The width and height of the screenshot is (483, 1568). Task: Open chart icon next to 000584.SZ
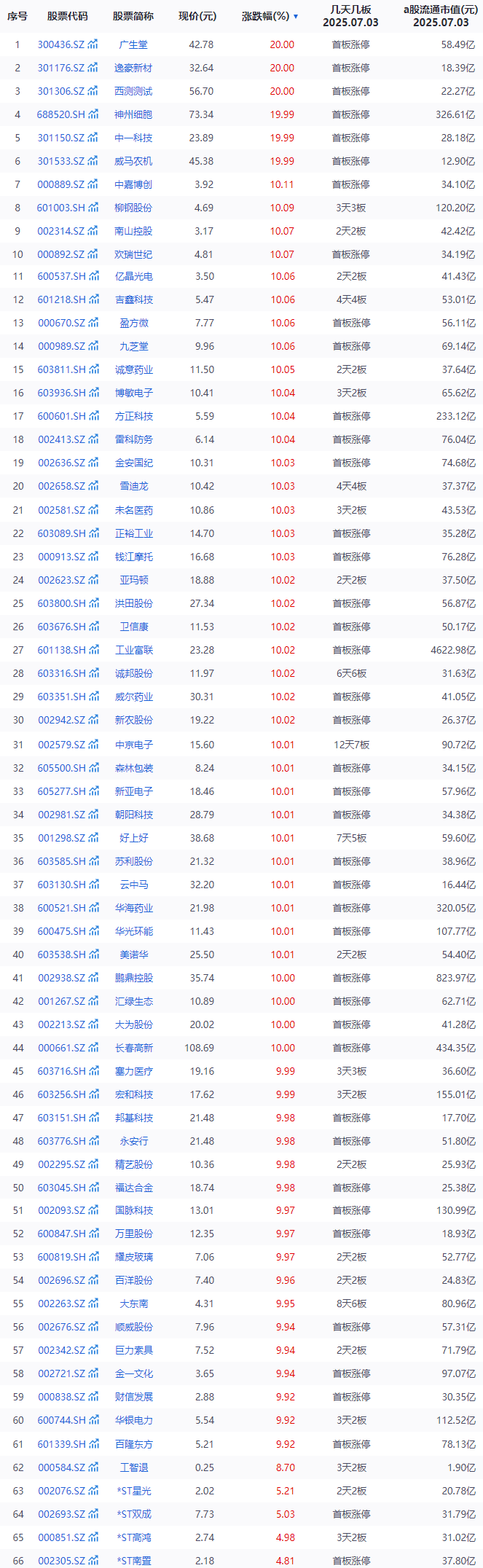tap(93, 1467)
